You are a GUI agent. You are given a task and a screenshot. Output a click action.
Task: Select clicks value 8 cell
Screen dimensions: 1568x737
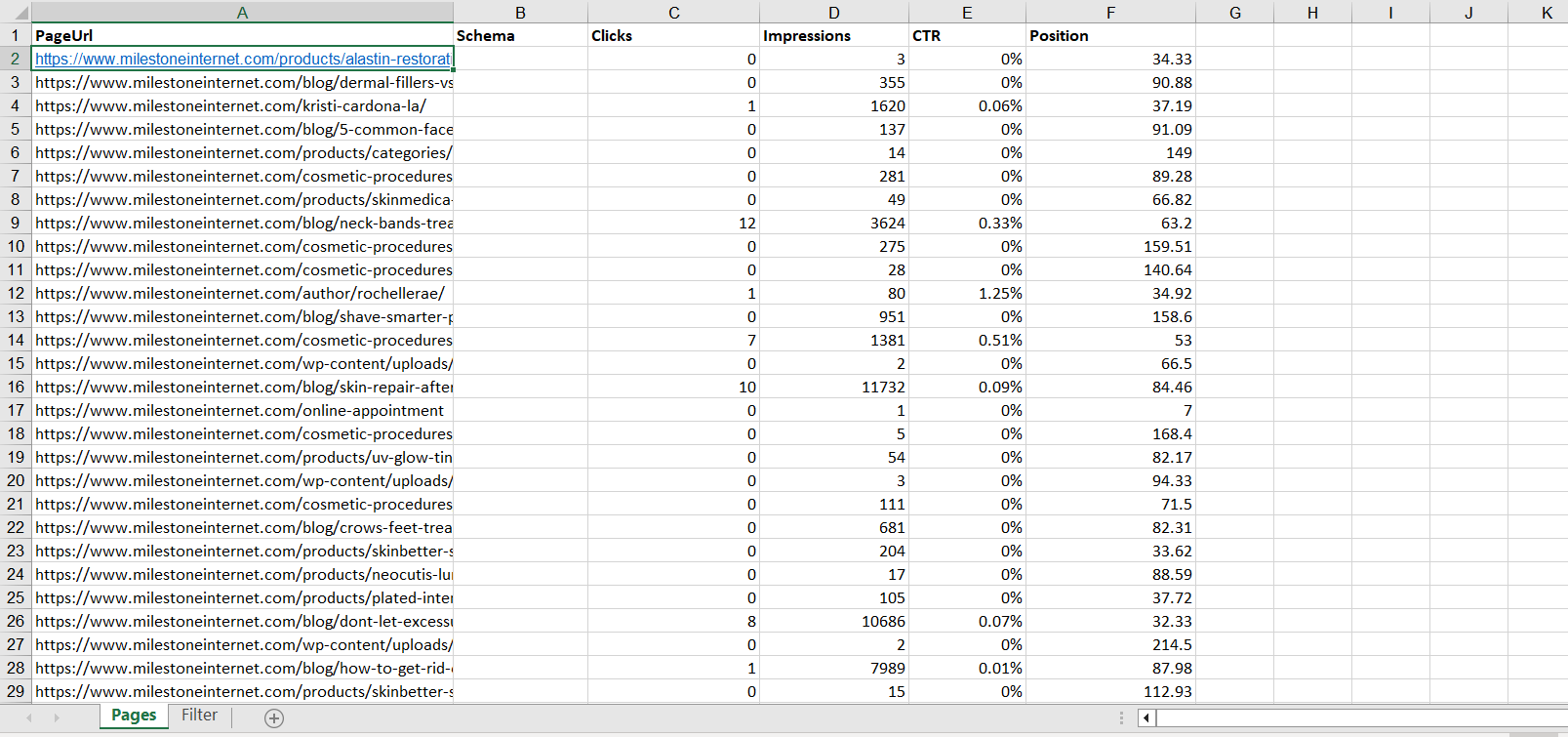[x=673, y=621]
